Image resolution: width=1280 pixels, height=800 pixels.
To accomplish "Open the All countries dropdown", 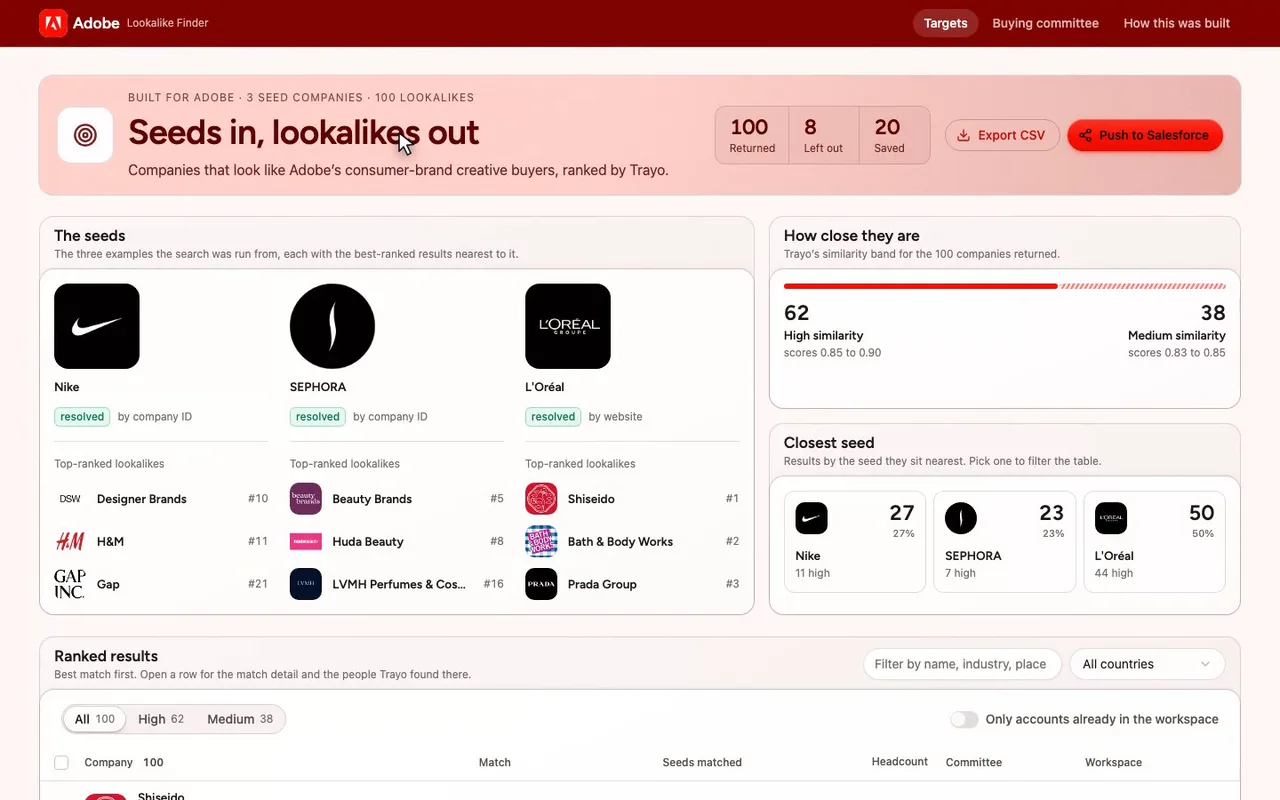I will pyautogui.click(x=1147, y=664).
